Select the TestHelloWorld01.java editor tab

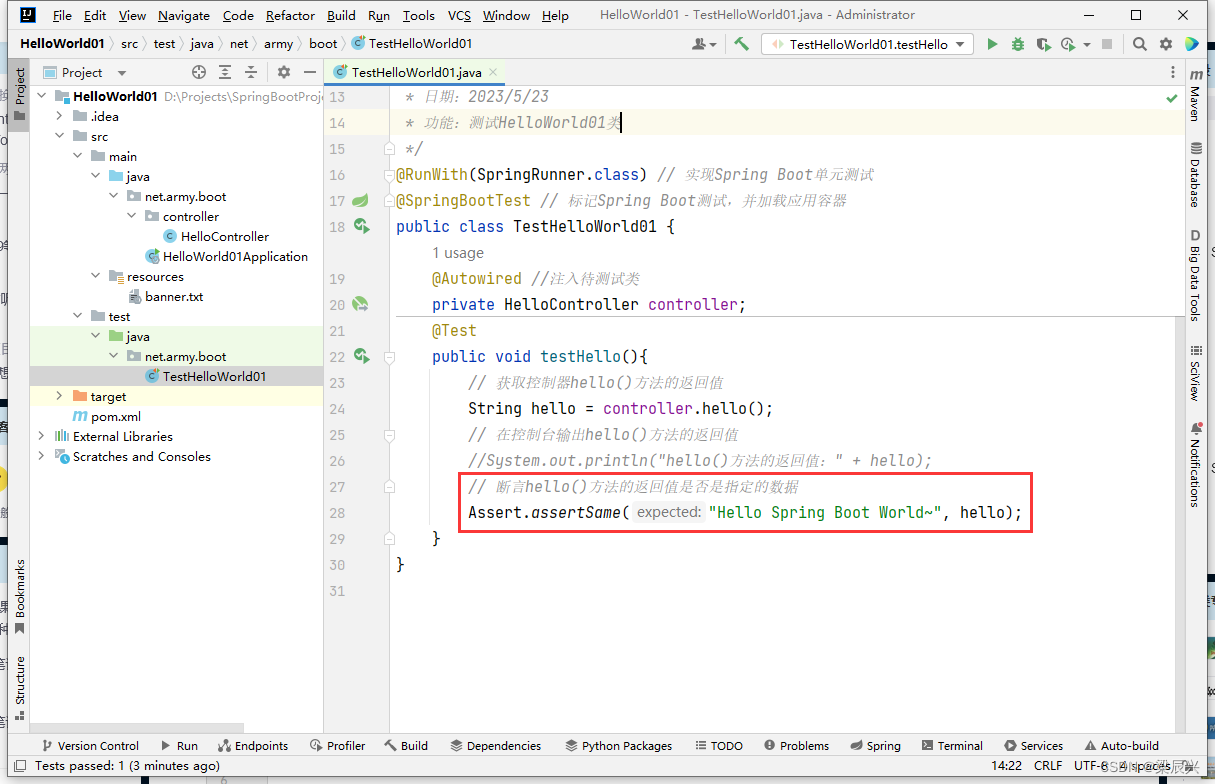(416, 73)
